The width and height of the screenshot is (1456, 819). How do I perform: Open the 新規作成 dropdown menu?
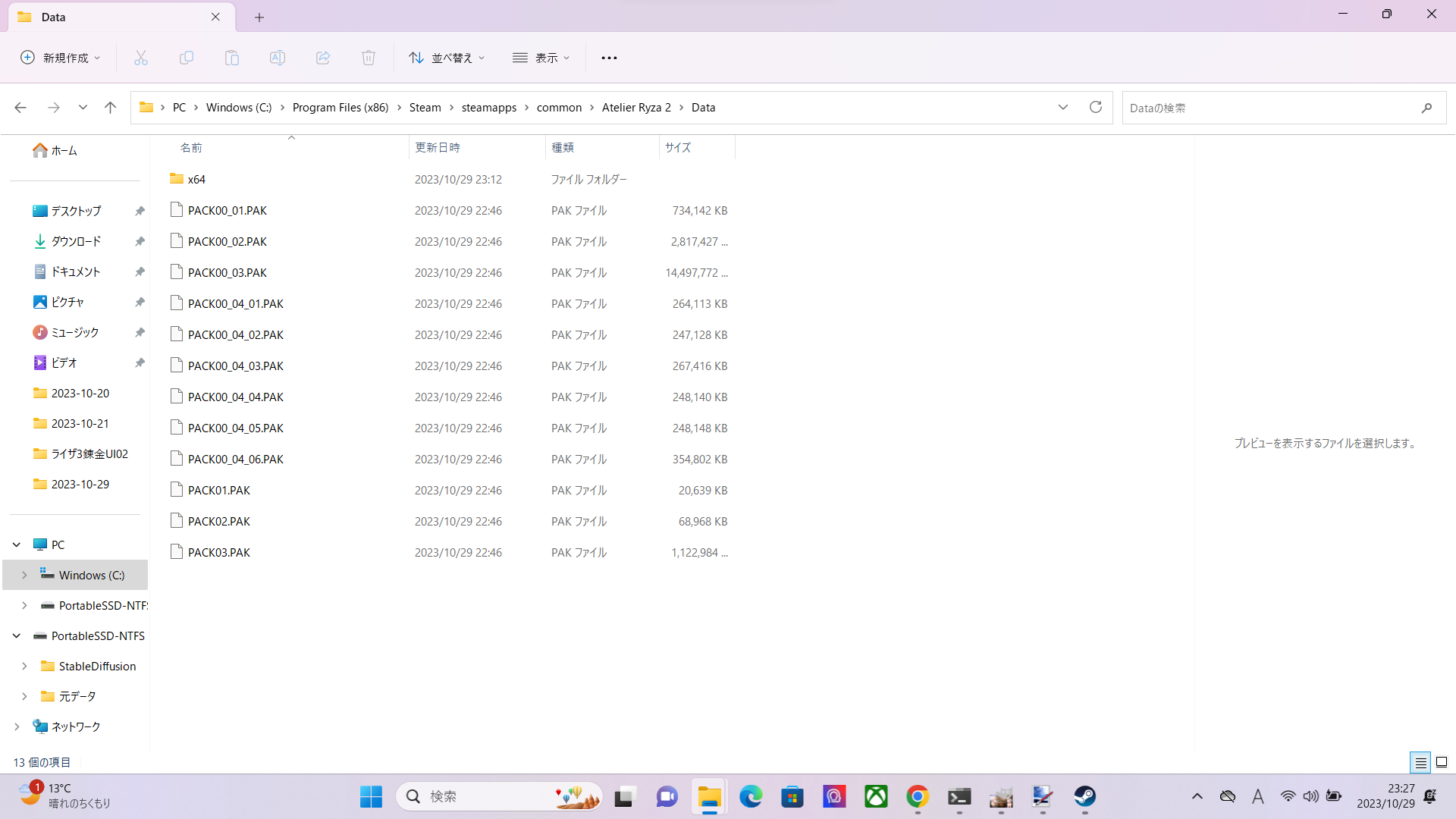(x=61, y=58)
